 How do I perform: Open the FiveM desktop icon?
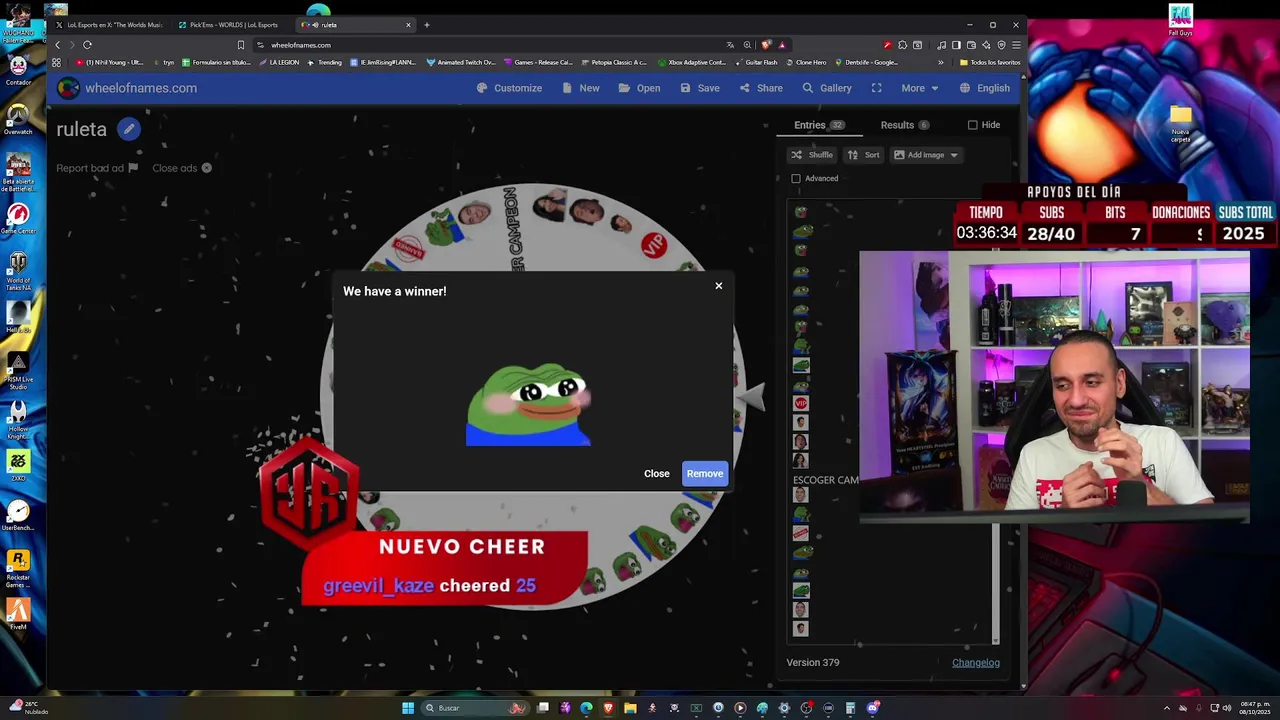click(x=18, y=613)
